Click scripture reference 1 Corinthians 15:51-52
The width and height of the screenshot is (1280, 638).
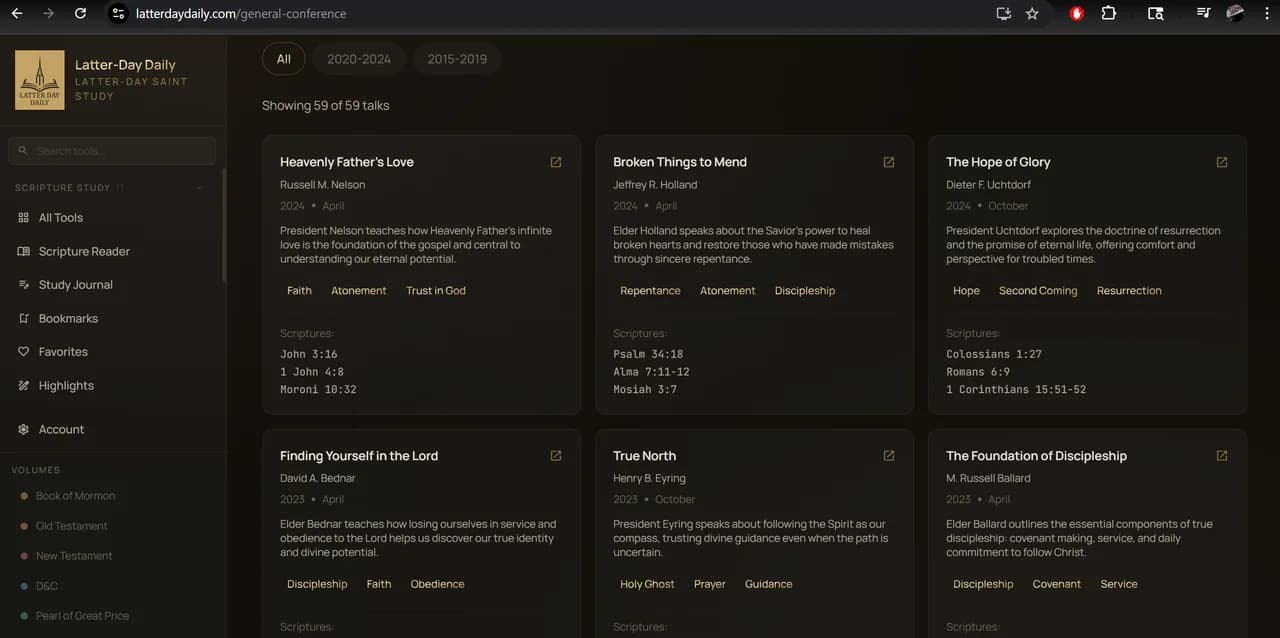click(x=1016, y=390)
